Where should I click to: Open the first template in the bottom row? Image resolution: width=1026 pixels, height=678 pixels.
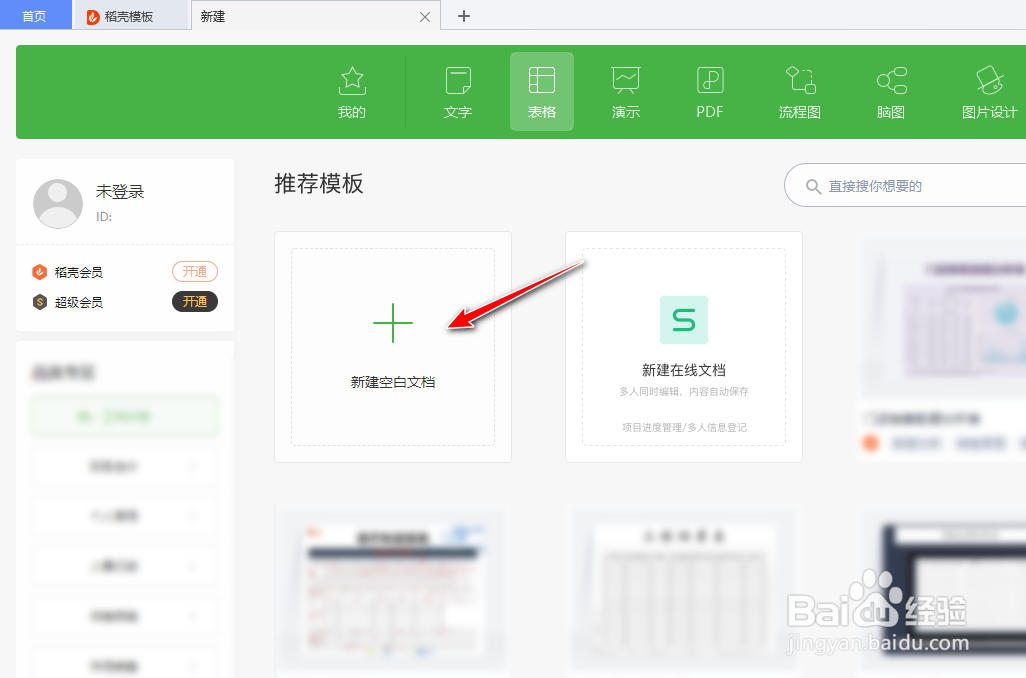click(390, 590)
